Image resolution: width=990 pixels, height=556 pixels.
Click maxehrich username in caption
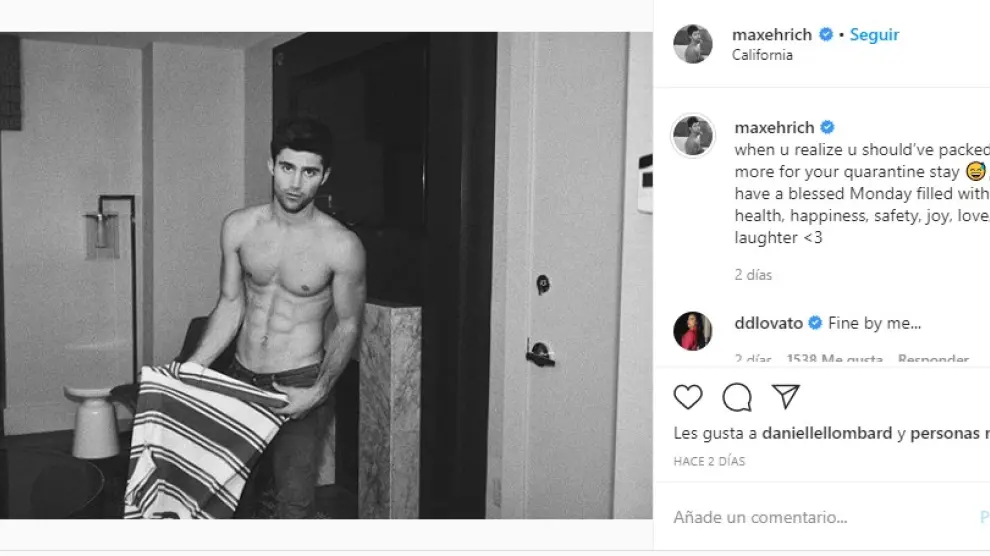[774, 127]
